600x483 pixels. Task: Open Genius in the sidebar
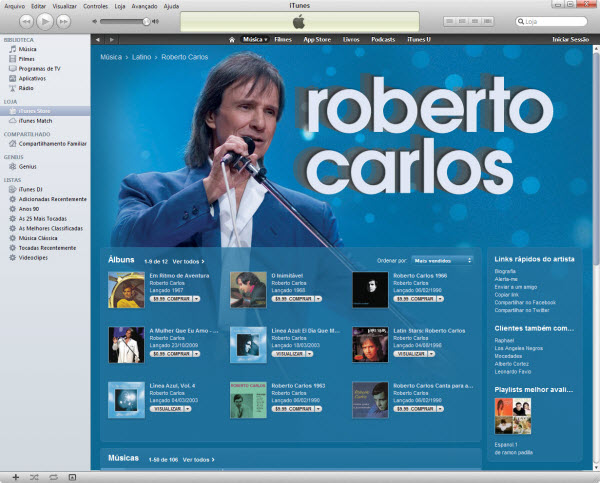27,167
